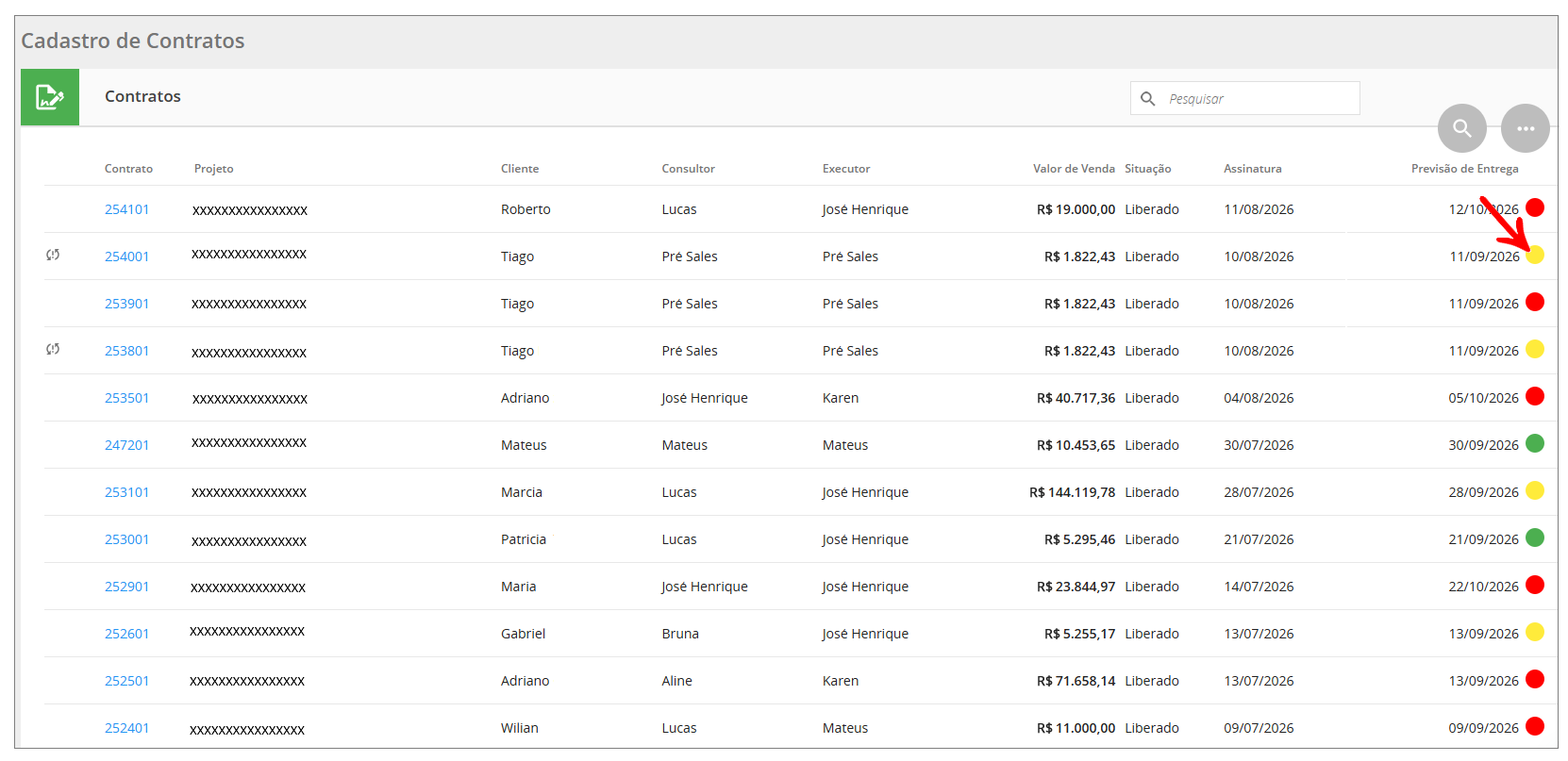This screenshot has width=1568, height=761.
Task: Click delivery date 22/10/2026
Action: pyautogui.click(x=1483, y=587)
